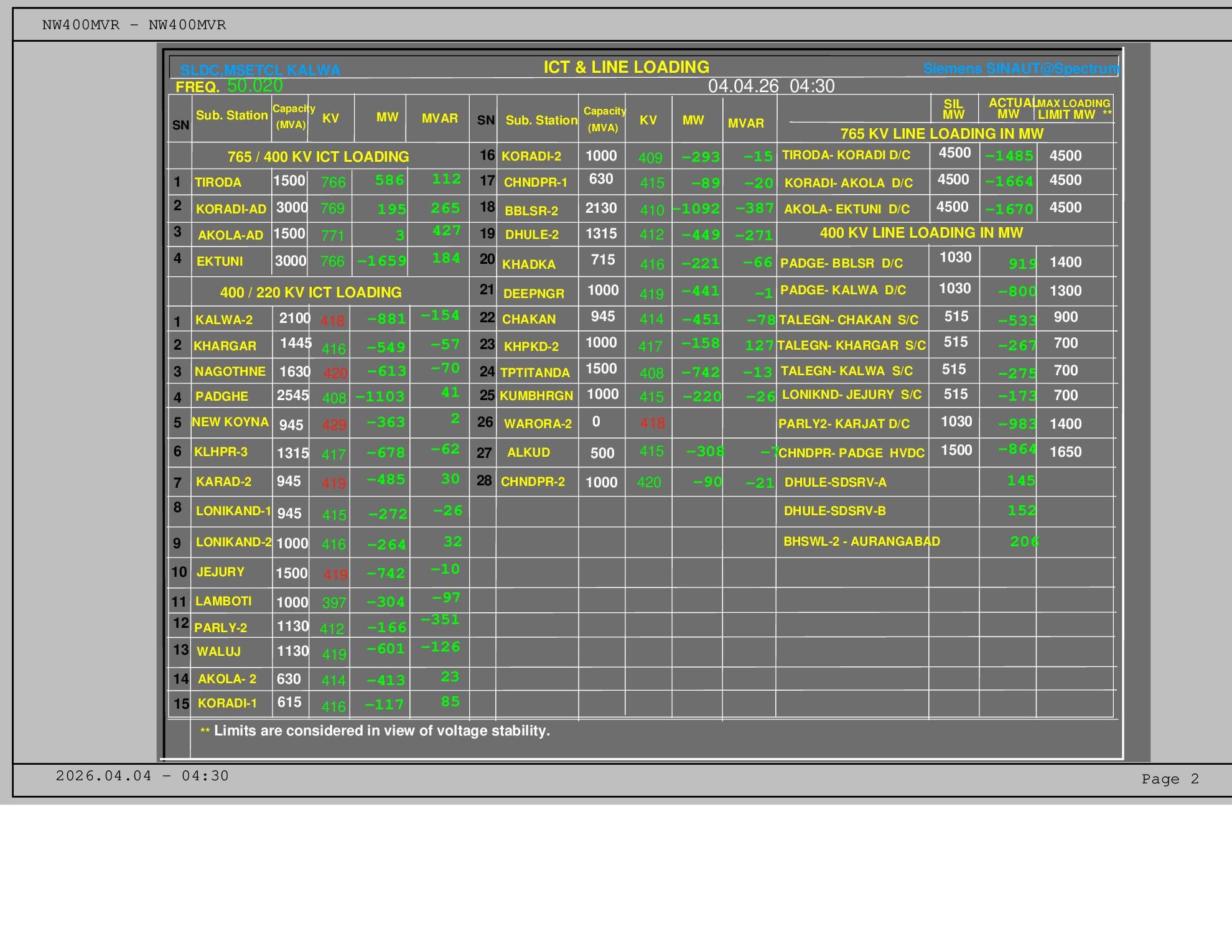
Task: Select the WARORA-2 red KV reading 418
Action: point(652,424)
